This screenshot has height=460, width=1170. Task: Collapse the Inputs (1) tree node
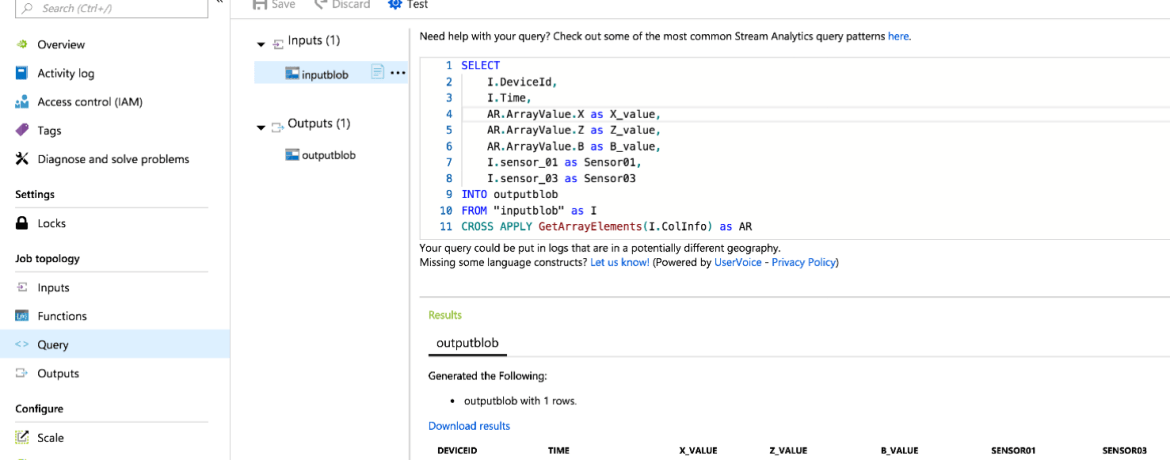coord(260,45)
